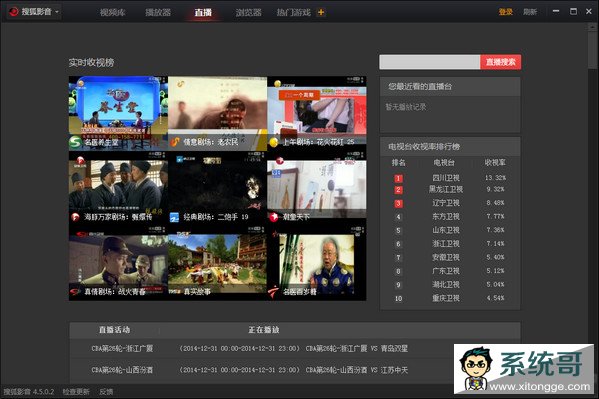Open the 热门游戏 tab
The width and height of the screenshot is (599, 399).
tap(293, 12)
